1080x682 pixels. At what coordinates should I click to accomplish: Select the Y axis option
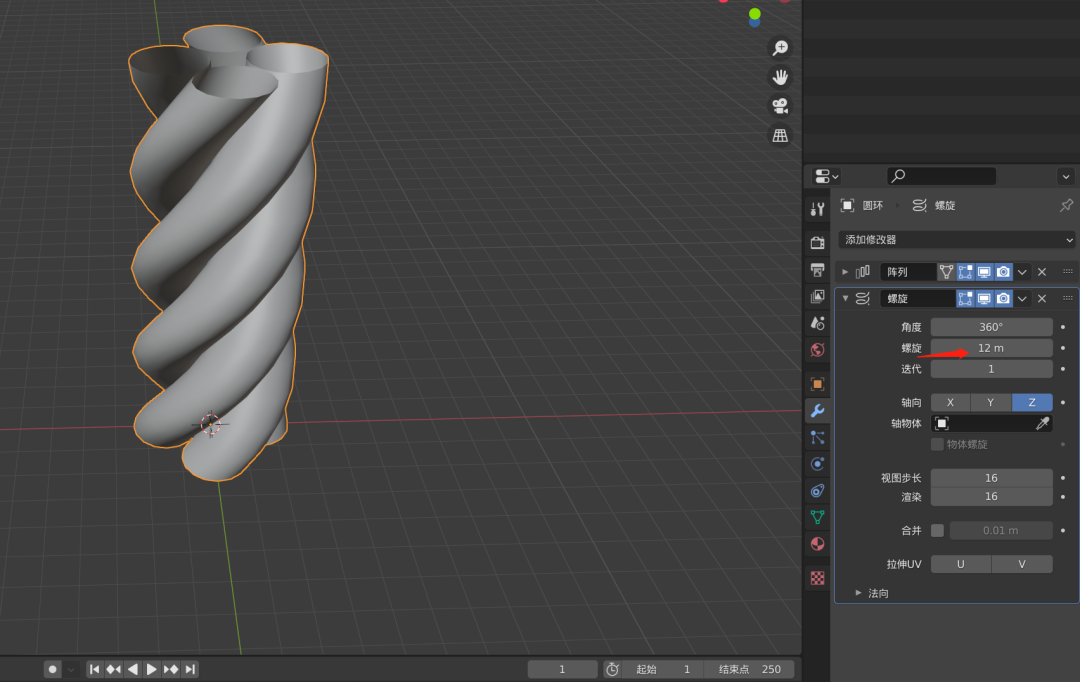[991, 402]
